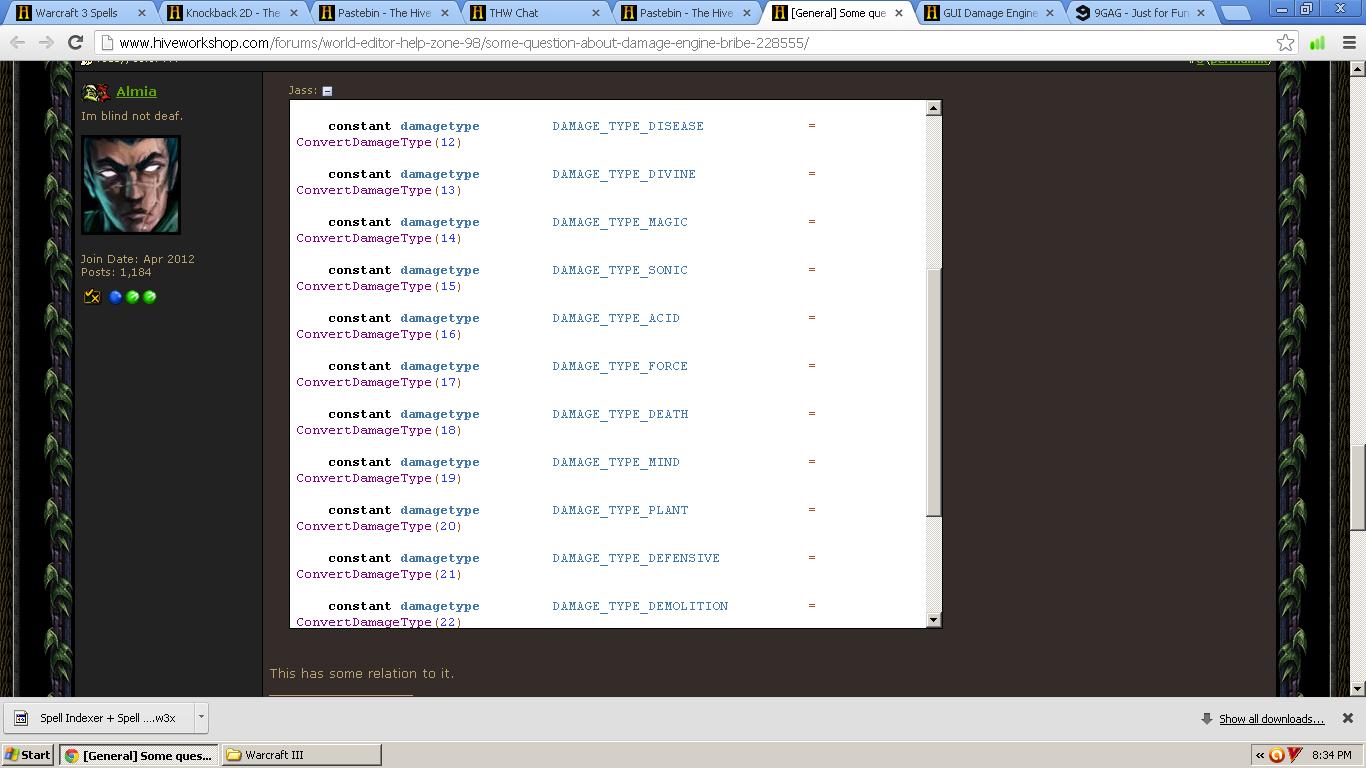Image resolution: width=1366 pixels, height=768 pixels.
Task: Close the GUI Damage Engine tab
Action: (1051, 13)
